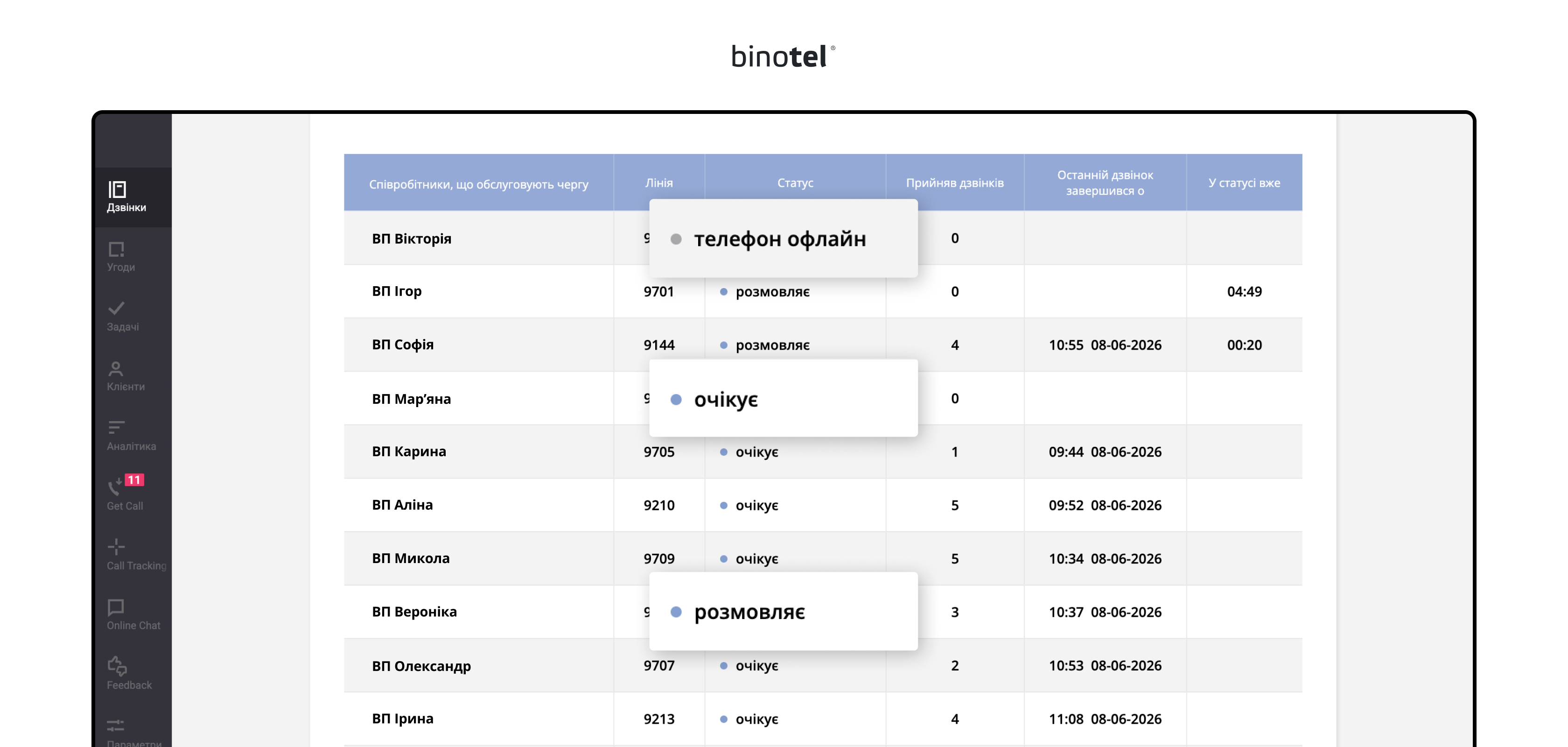Select employee ВП Мар'яна
The image size is (1568, 747).
pos(412,399)
